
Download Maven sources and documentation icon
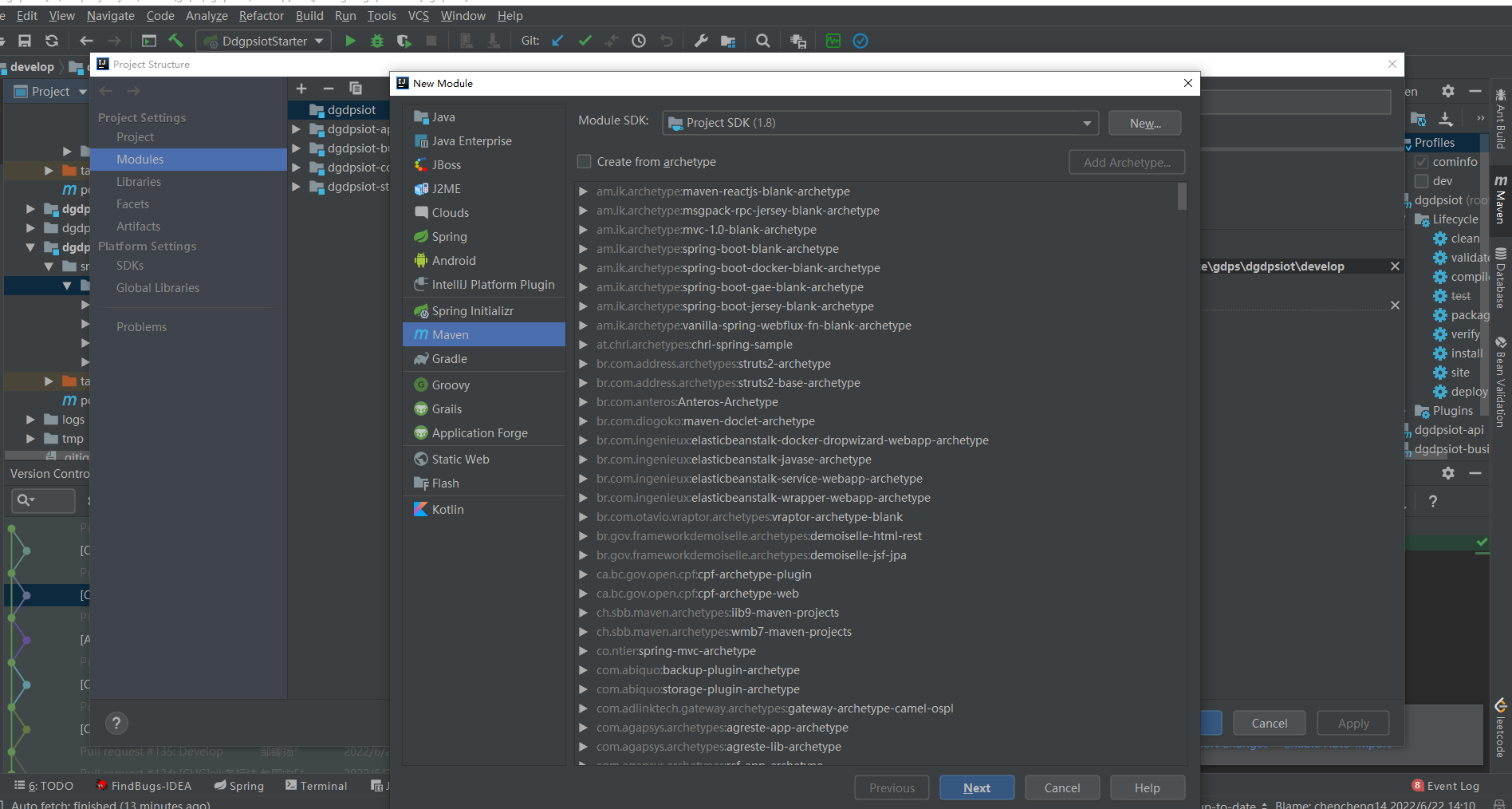1446,119
